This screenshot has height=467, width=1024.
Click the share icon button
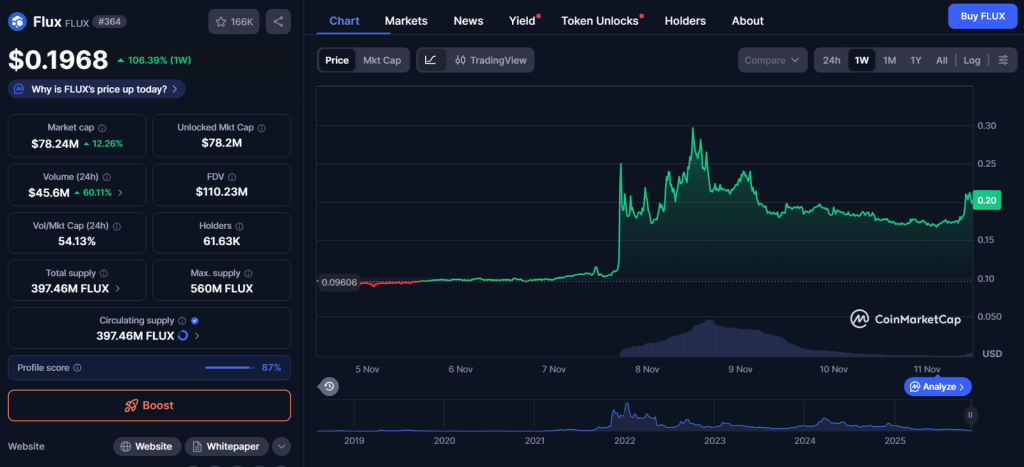[x=278, y=20]
